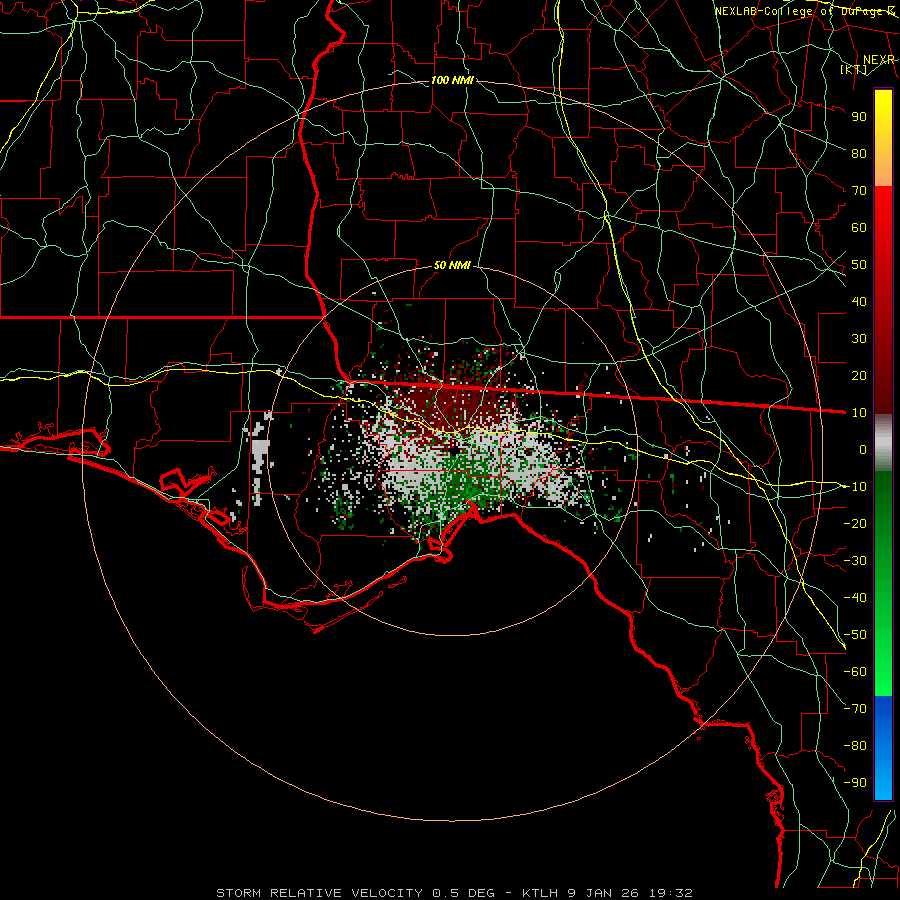Select the -40 value on velocity scale

(x=855, y=598)
